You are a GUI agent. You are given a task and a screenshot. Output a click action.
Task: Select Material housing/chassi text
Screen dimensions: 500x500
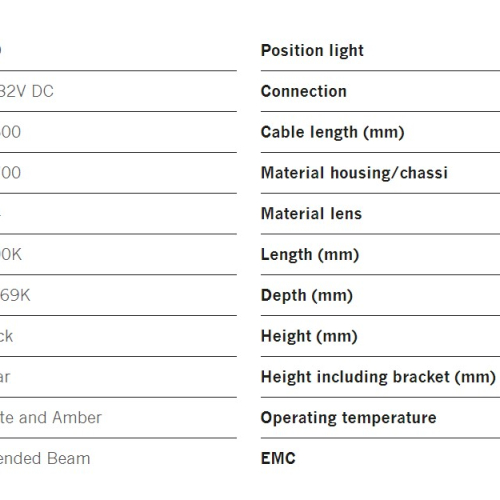(x=354, y=173)
